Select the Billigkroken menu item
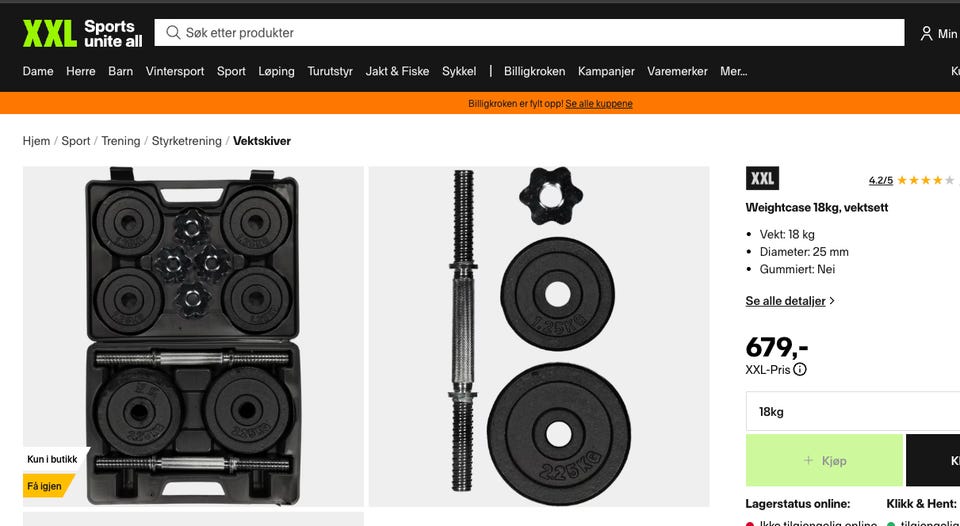 (x=534, y=71)
